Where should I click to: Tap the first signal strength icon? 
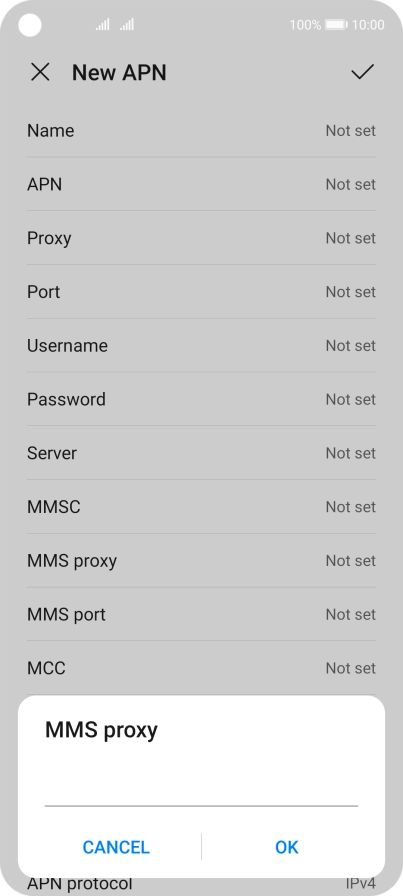coord(102,25)
